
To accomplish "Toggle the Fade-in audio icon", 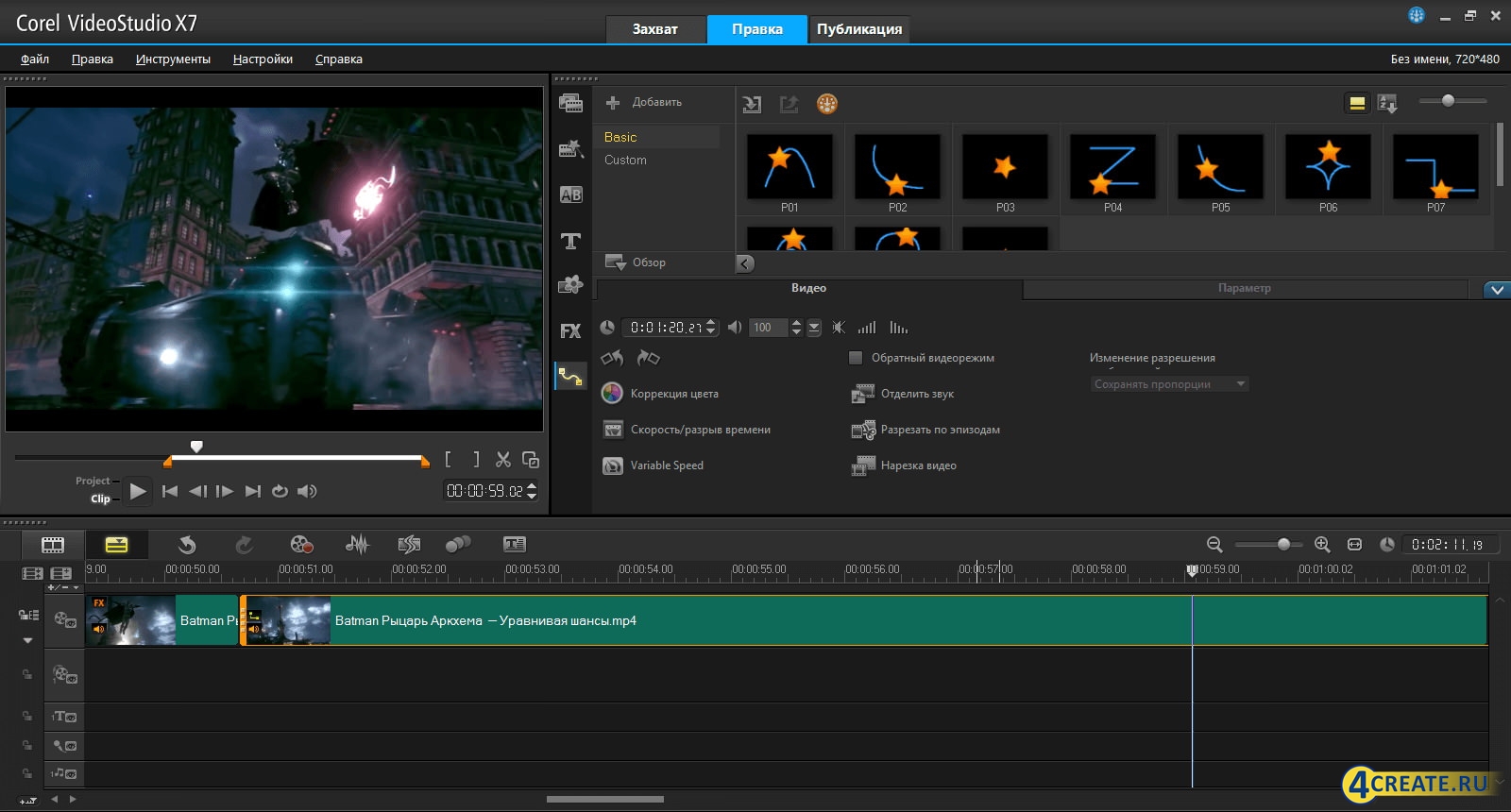I will pos(867,328).
